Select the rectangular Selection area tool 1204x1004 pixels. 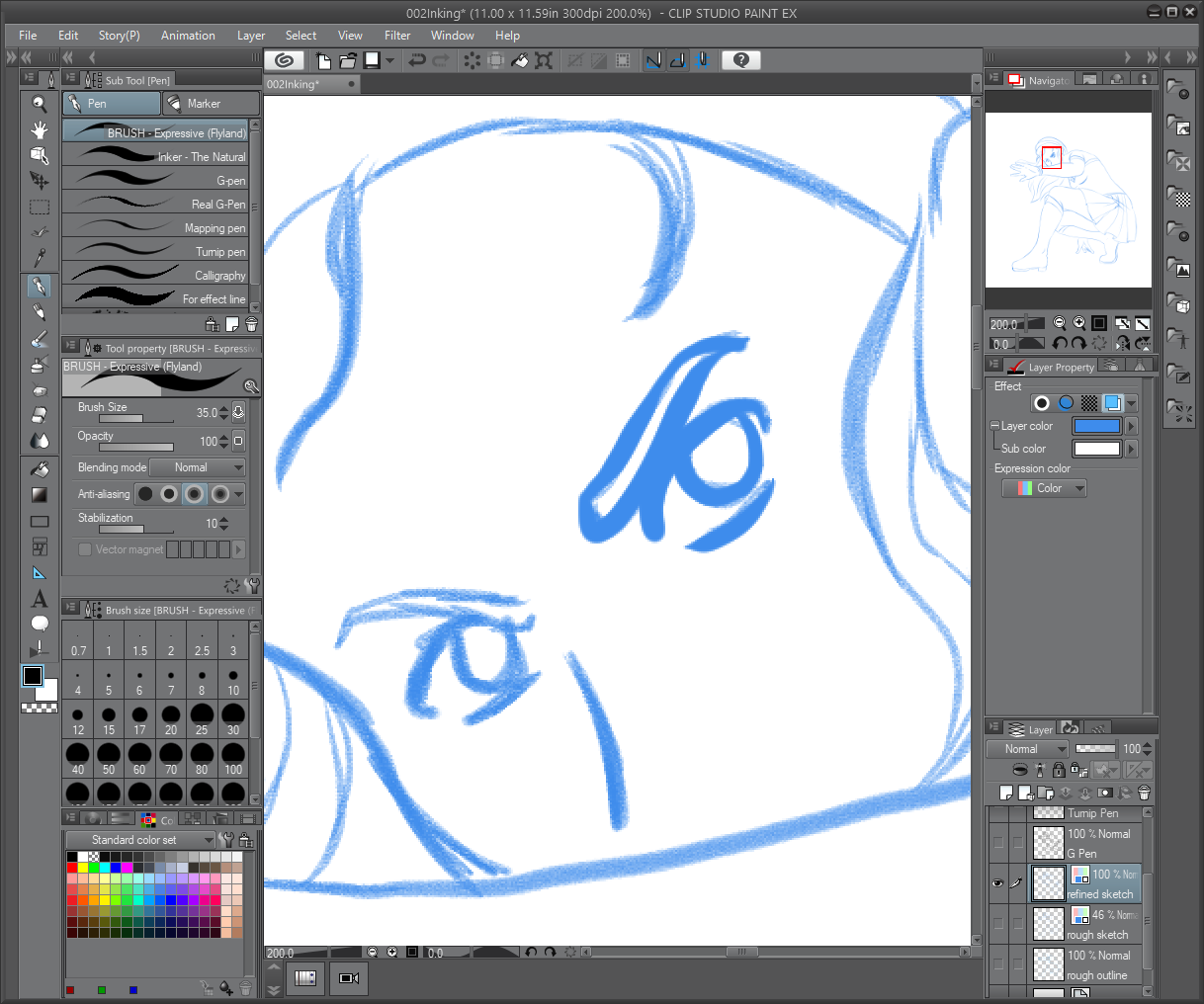pyautogui.click(x=40, y=207)
